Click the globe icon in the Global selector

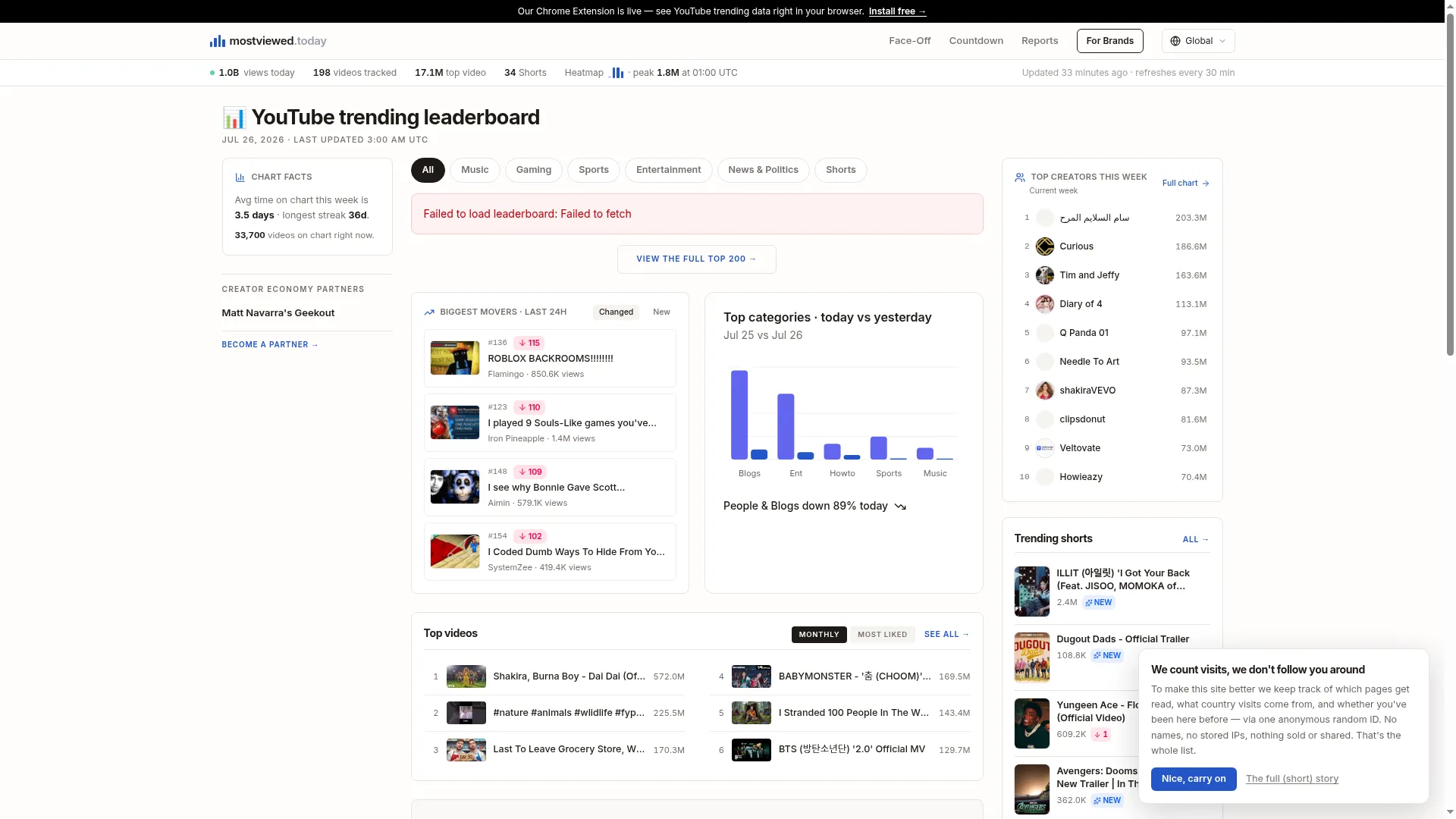coord(1175,41)
